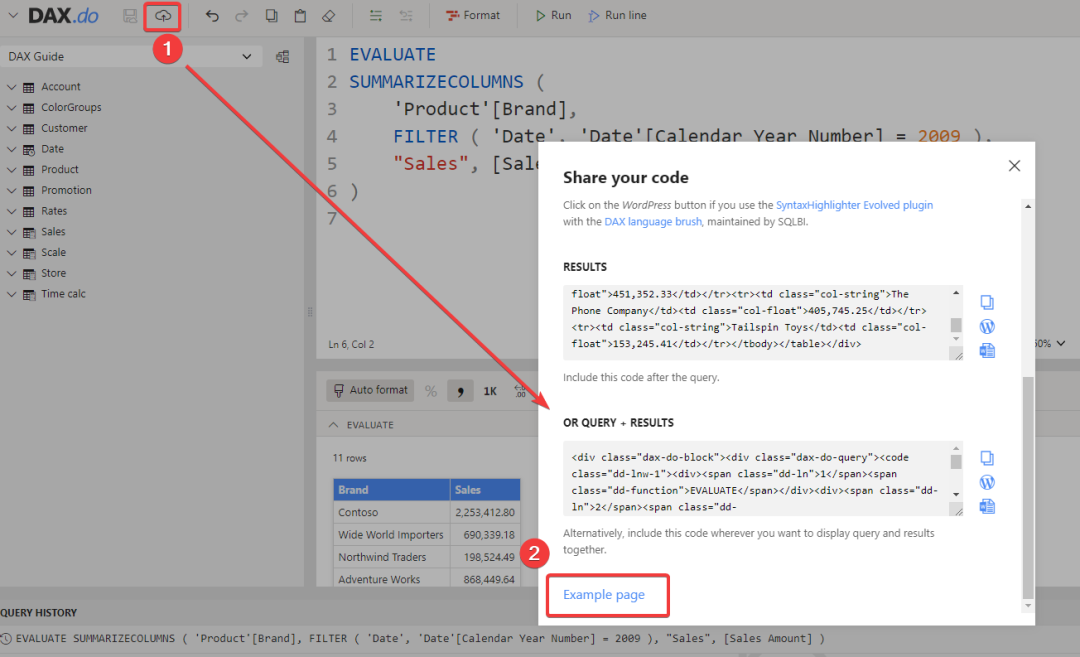Expand the Date table
This screenshot has height=657, width=1080.
pos(12,149)
